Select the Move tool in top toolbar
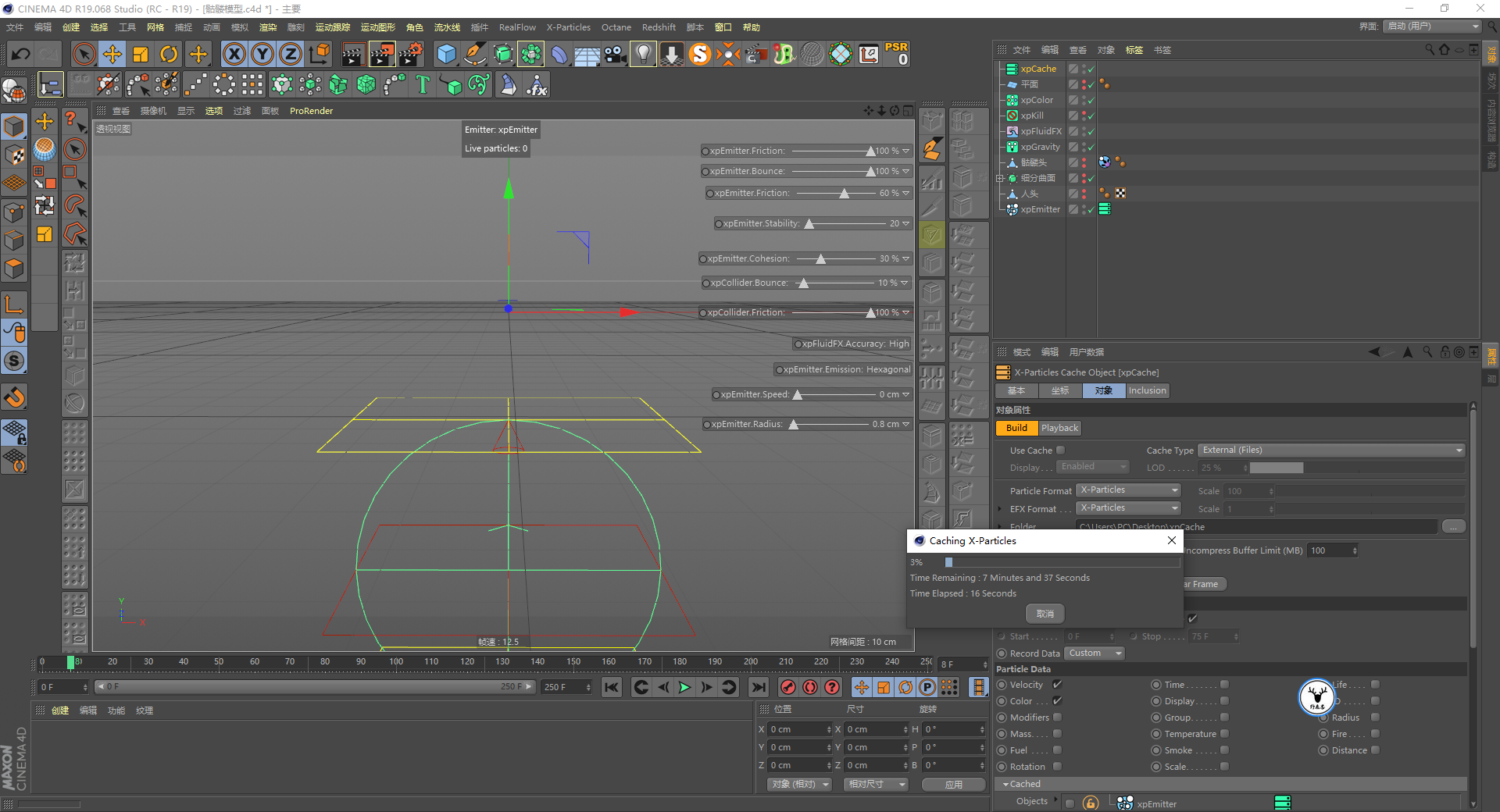The image size is (1500, 812). tap(112, 54)
